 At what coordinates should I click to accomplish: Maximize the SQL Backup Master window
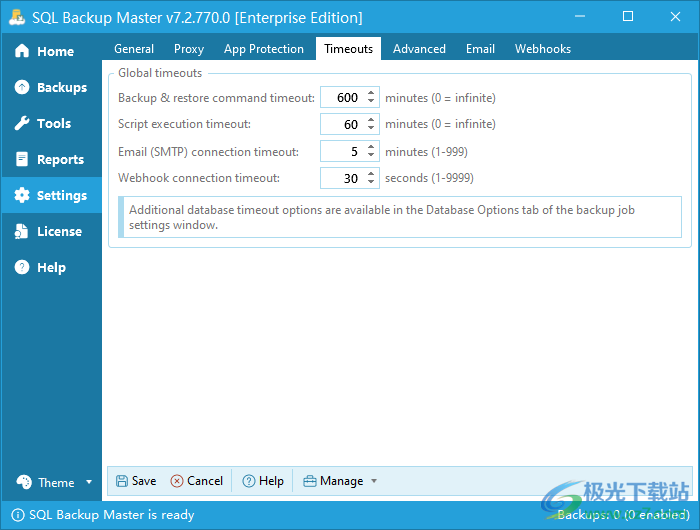pos(628,17)
